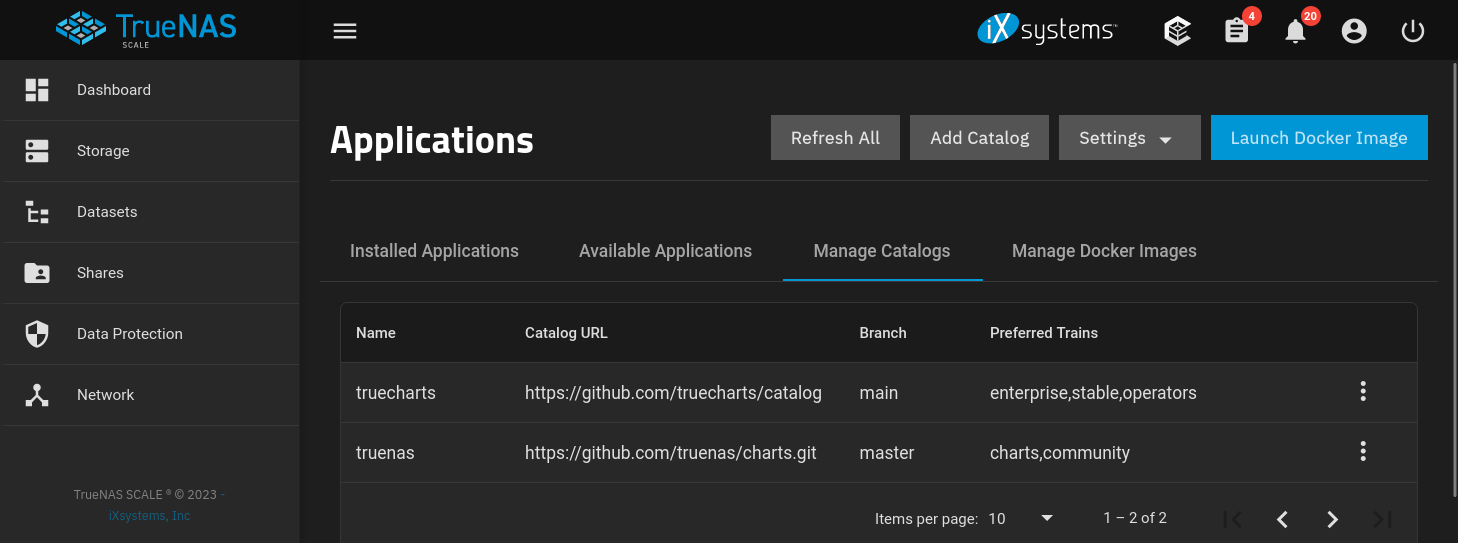
Task: Open the iXsystems logo link
Action: [1047, 30]
